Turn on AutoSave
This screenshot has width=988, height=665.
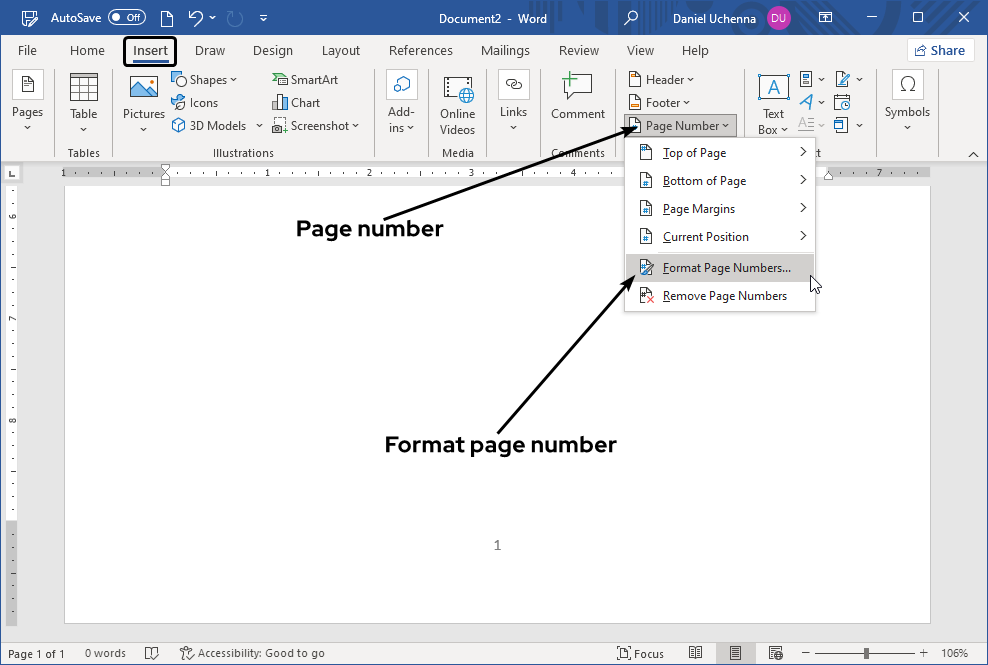[127, 16]
